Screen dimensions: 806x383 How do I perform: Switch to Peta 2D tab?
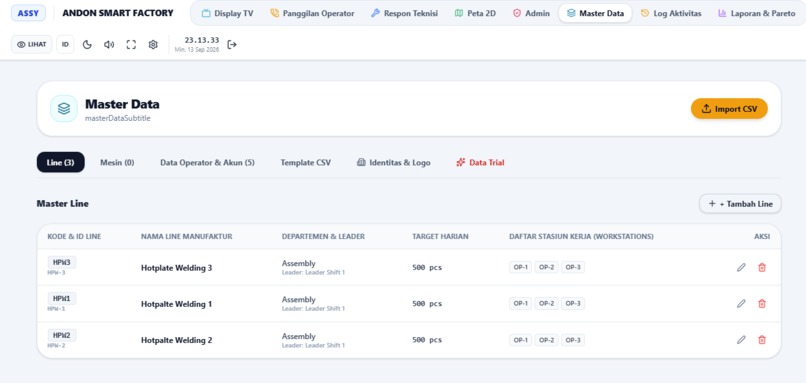pos(475,13)
